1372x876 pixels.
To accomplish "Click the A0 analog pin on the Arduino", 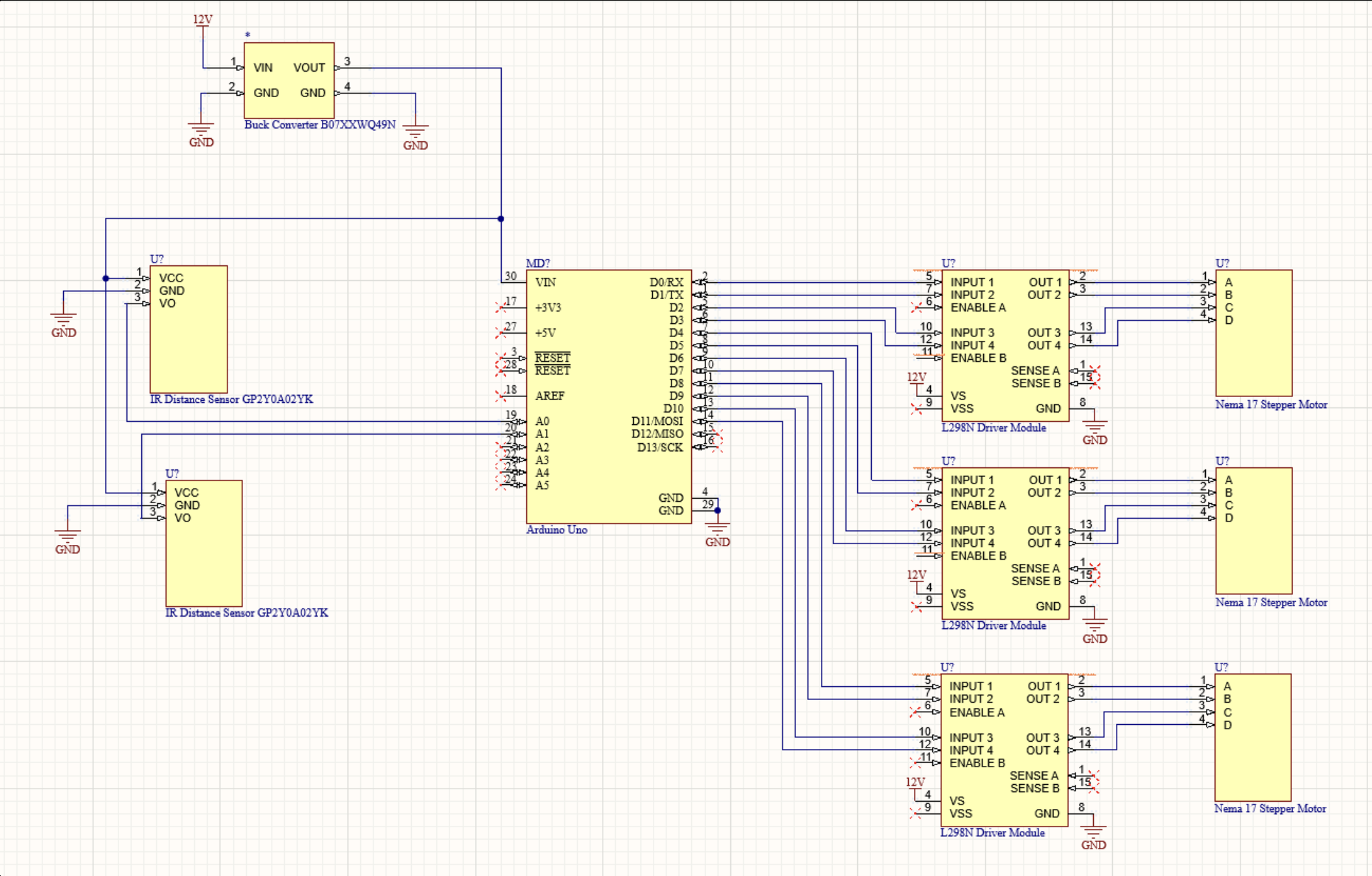I will (x=542, y=421).
